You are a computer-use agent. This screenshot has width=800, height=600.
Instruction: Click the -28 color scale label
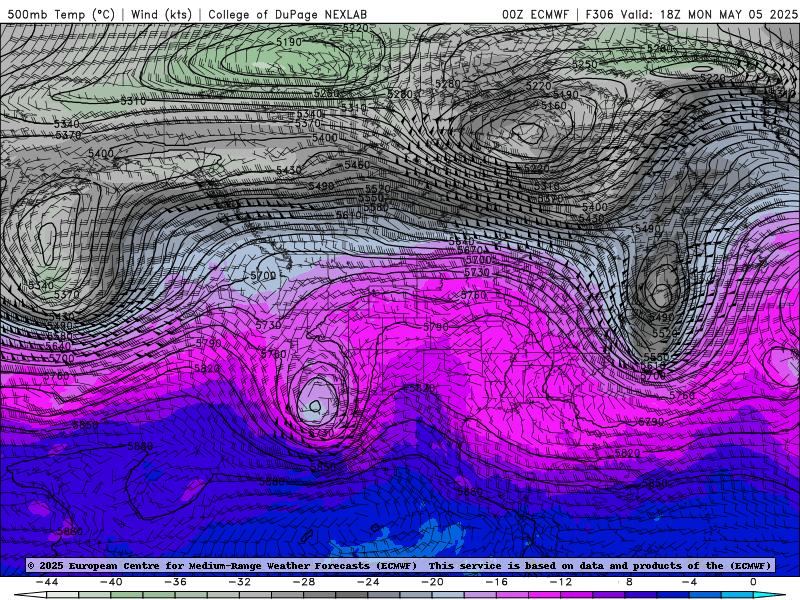(304, 582)
